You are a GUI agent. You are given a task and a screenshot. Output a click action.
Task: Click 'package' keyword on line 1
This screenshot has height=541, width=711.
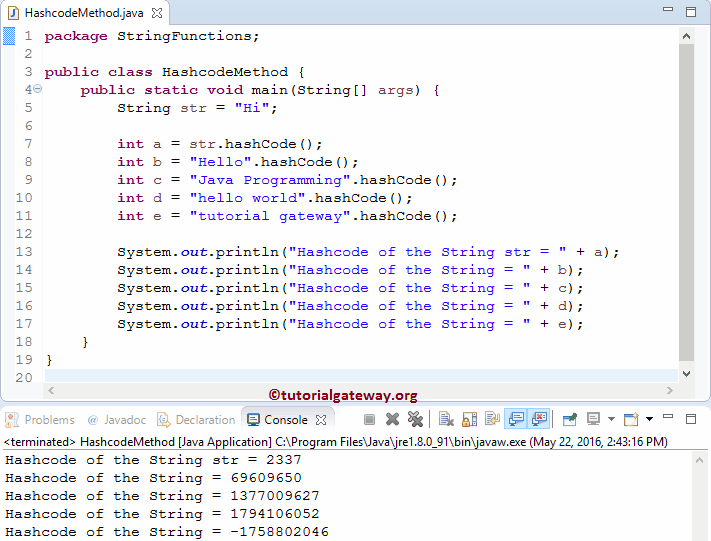click(x=76, y=36)
